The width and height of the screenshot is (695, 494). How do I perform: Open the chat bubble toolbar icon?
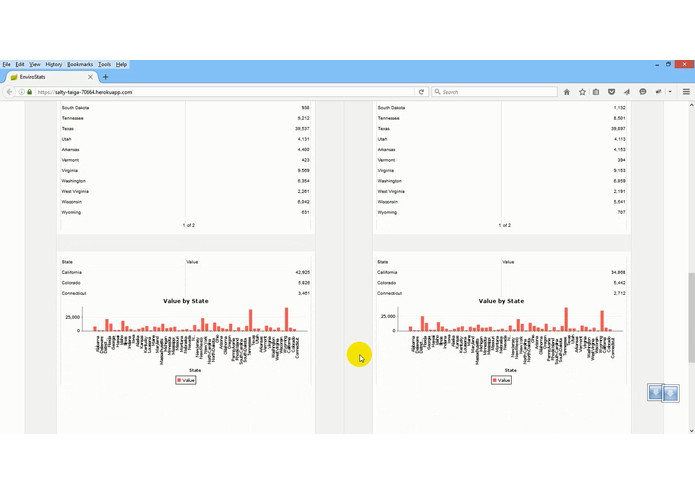point(643,92)
